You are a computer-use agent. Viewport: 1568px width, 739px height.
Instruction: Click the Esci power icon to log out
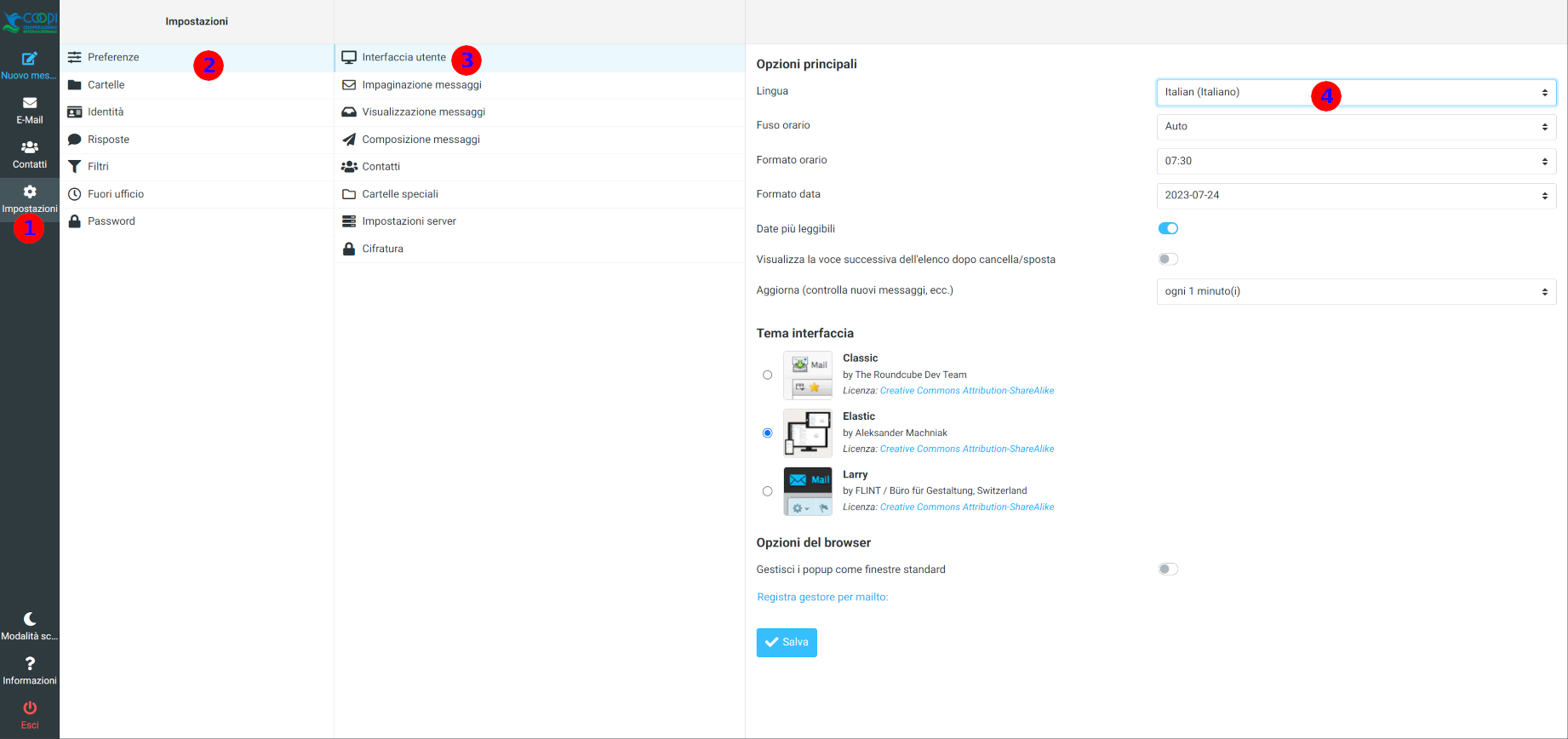click(x=30, y=707)
